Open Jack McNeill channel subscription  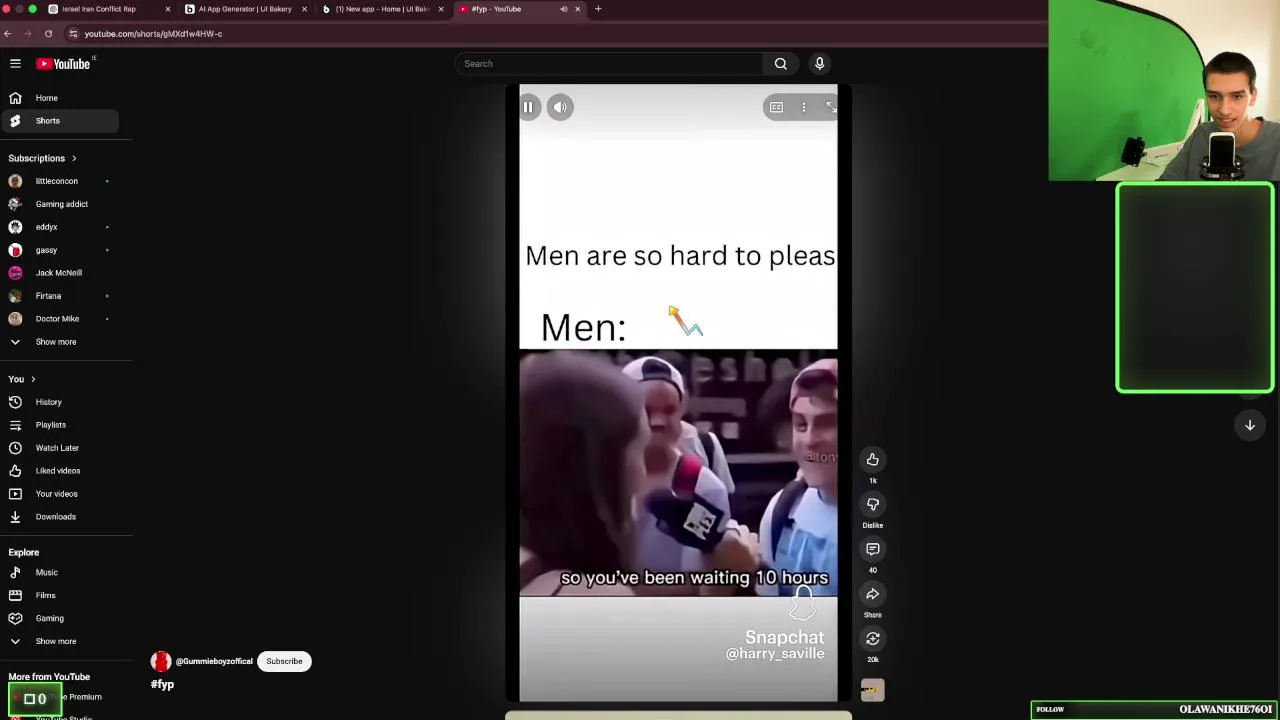coord(60,272)
